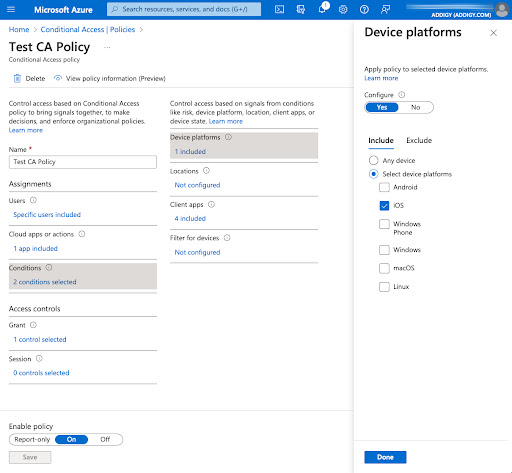Show the info tooltip next to Filter for devices
The height and width of the screenshot is (473, 512).
(227, 238)
